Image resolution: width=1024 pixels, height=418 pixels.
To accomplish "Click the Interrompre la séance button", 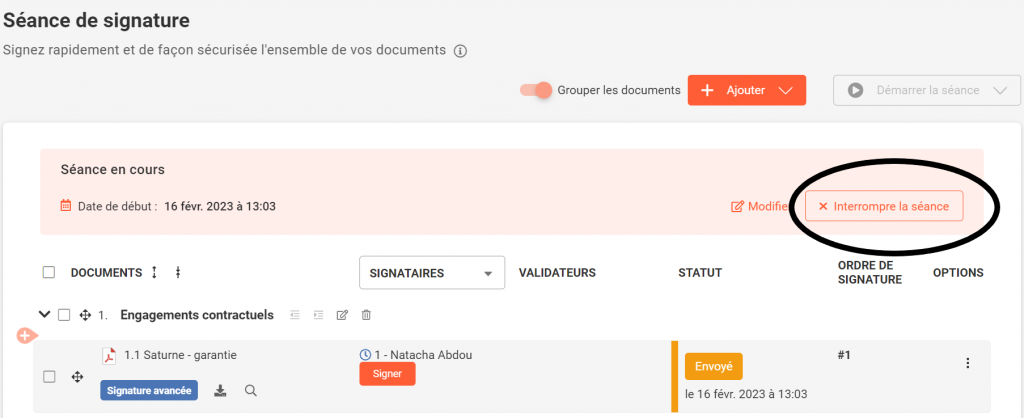I will (x=883, y=206).
